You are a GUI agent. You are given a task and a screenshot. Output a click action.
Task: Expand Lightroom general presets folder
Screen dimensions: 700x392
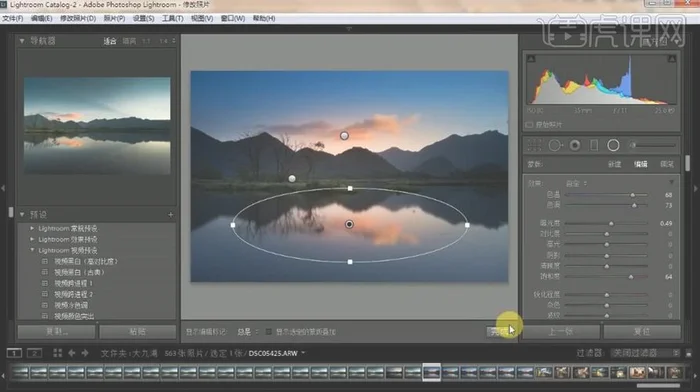(32, 228)
